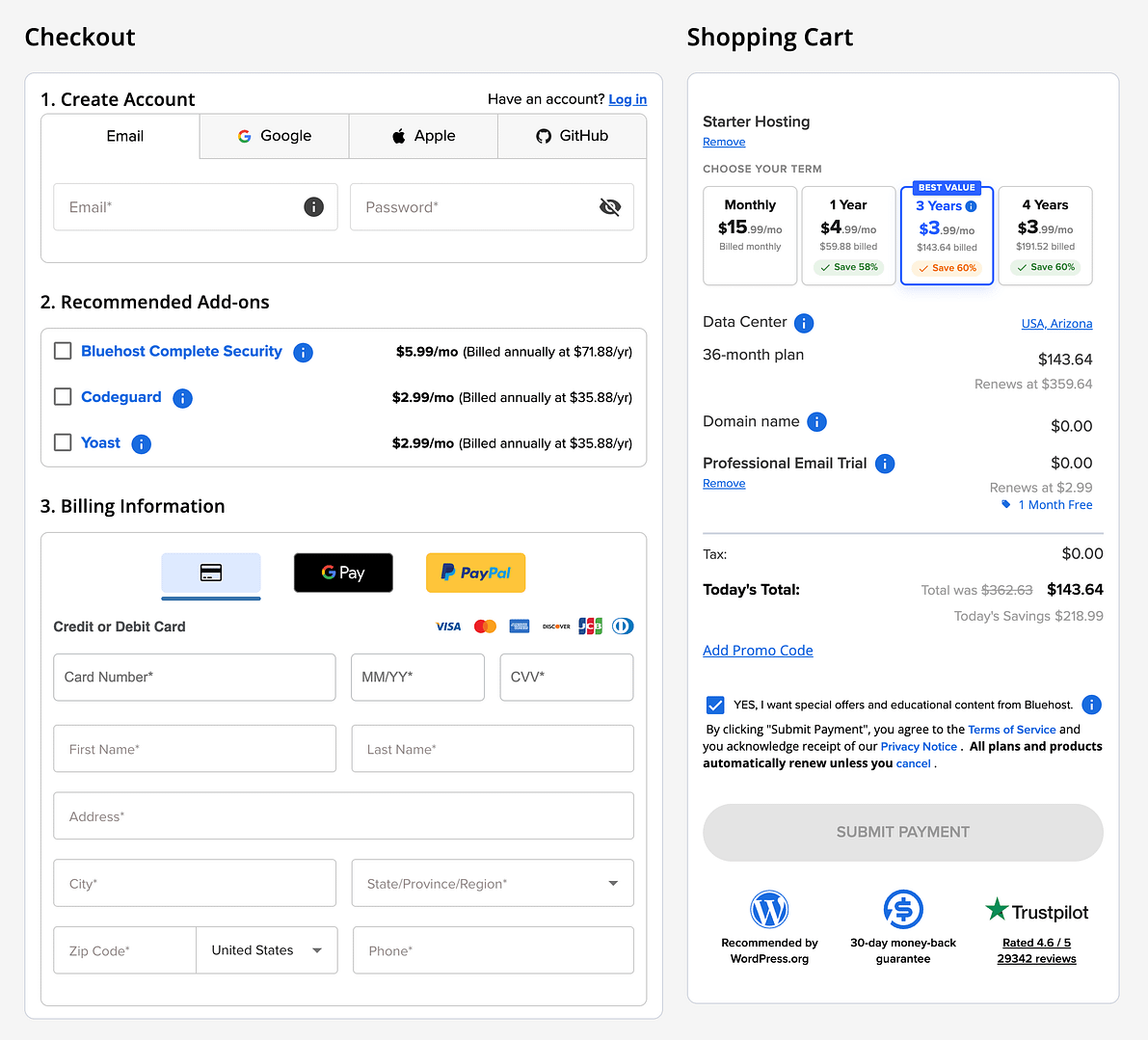Select the 4 Years term option
Image resolution: width=1148 pixels, height=1040 pixels.
point(1046,236)
